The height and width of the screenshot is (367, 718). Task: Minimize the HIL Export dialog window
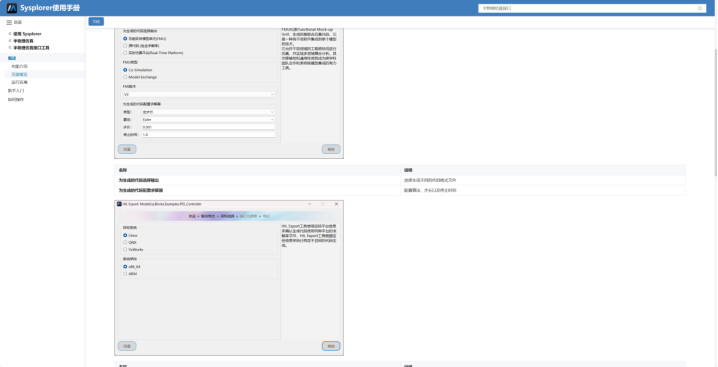[x=309, y=204]
